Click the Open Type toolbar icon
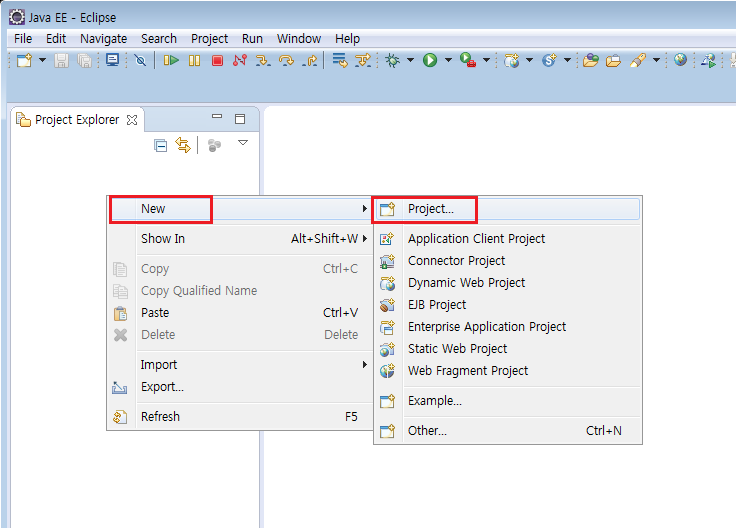This screenshot has width=736, height=528. (590, 60)
